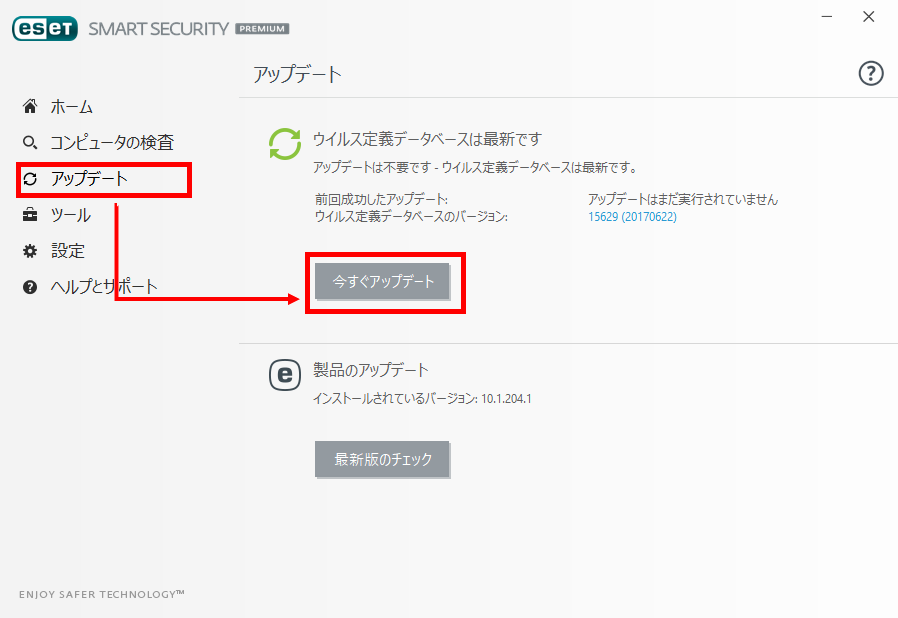The height and width of the screenshot is (618, 898).
Task: Open database version link 15629 (20170622)
Action: tap(632, 217)
